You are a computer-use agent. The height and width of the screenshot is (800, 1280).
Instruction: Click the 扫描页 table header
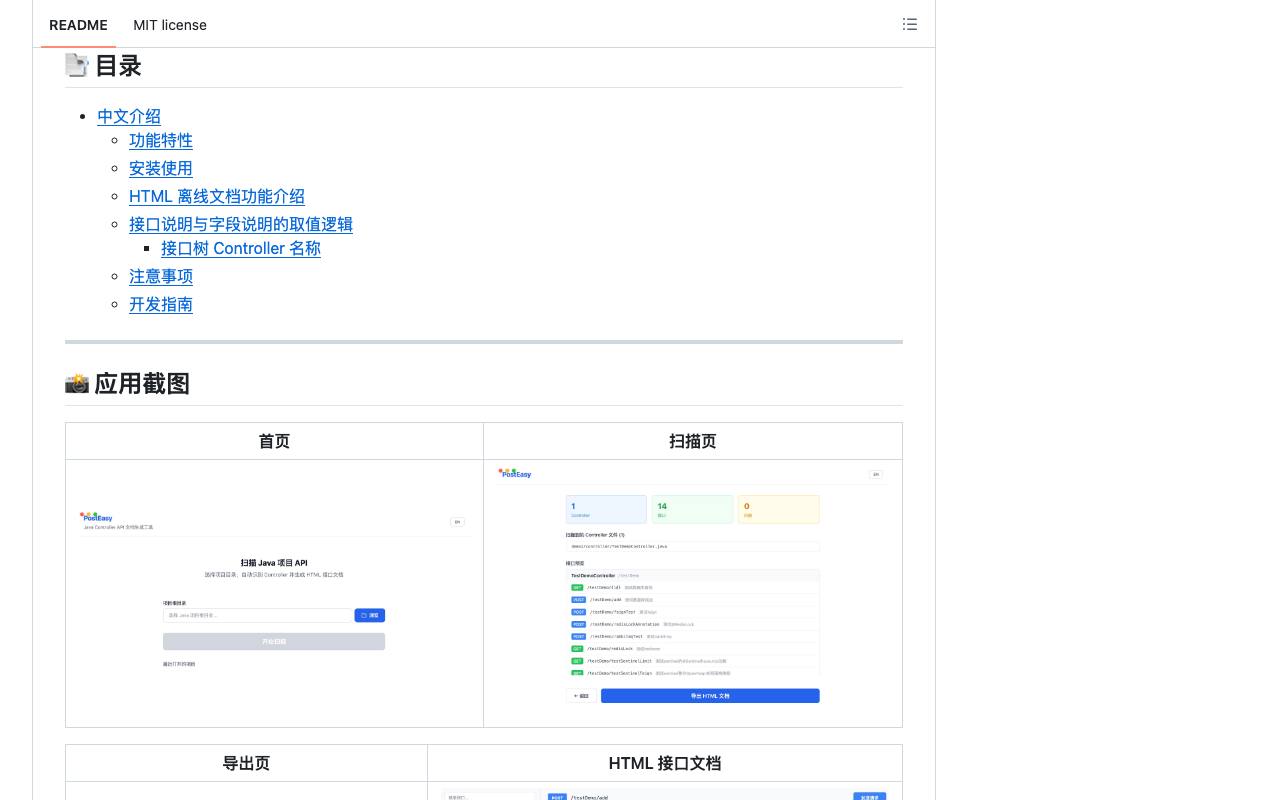(x=693, y=441)
